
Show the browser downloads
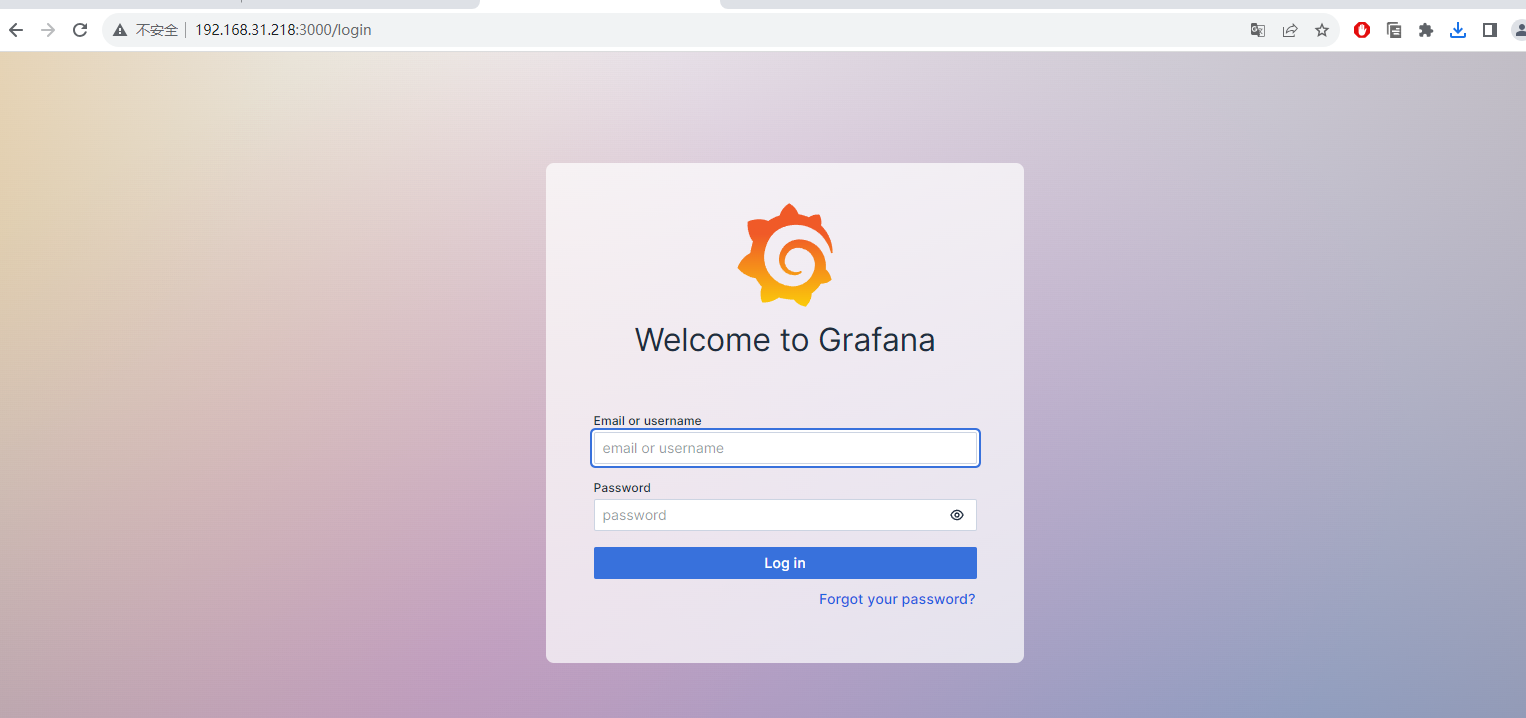(x=1458, y=30)
